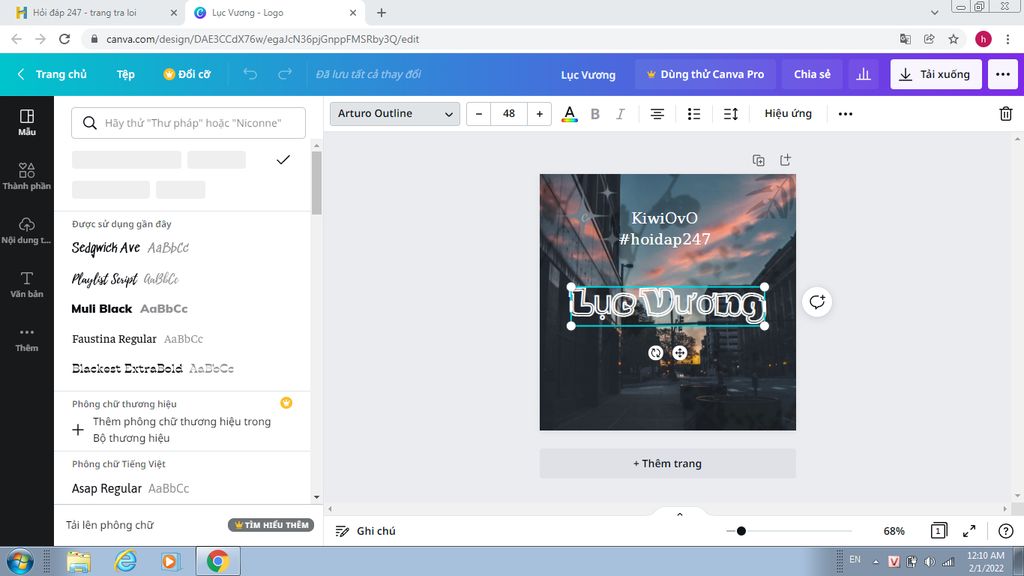Increase font size with plus button
This screenshot has width=1024, height=576.
pyautogui.click(x=539, y=114)
